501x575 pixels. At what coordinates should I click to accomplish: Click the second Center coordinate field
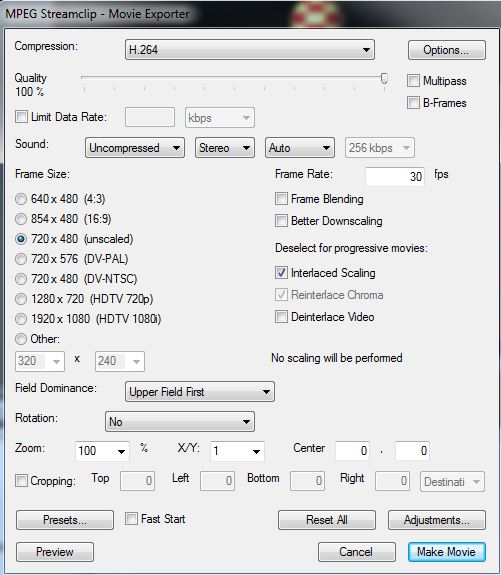tap(412, 450)
